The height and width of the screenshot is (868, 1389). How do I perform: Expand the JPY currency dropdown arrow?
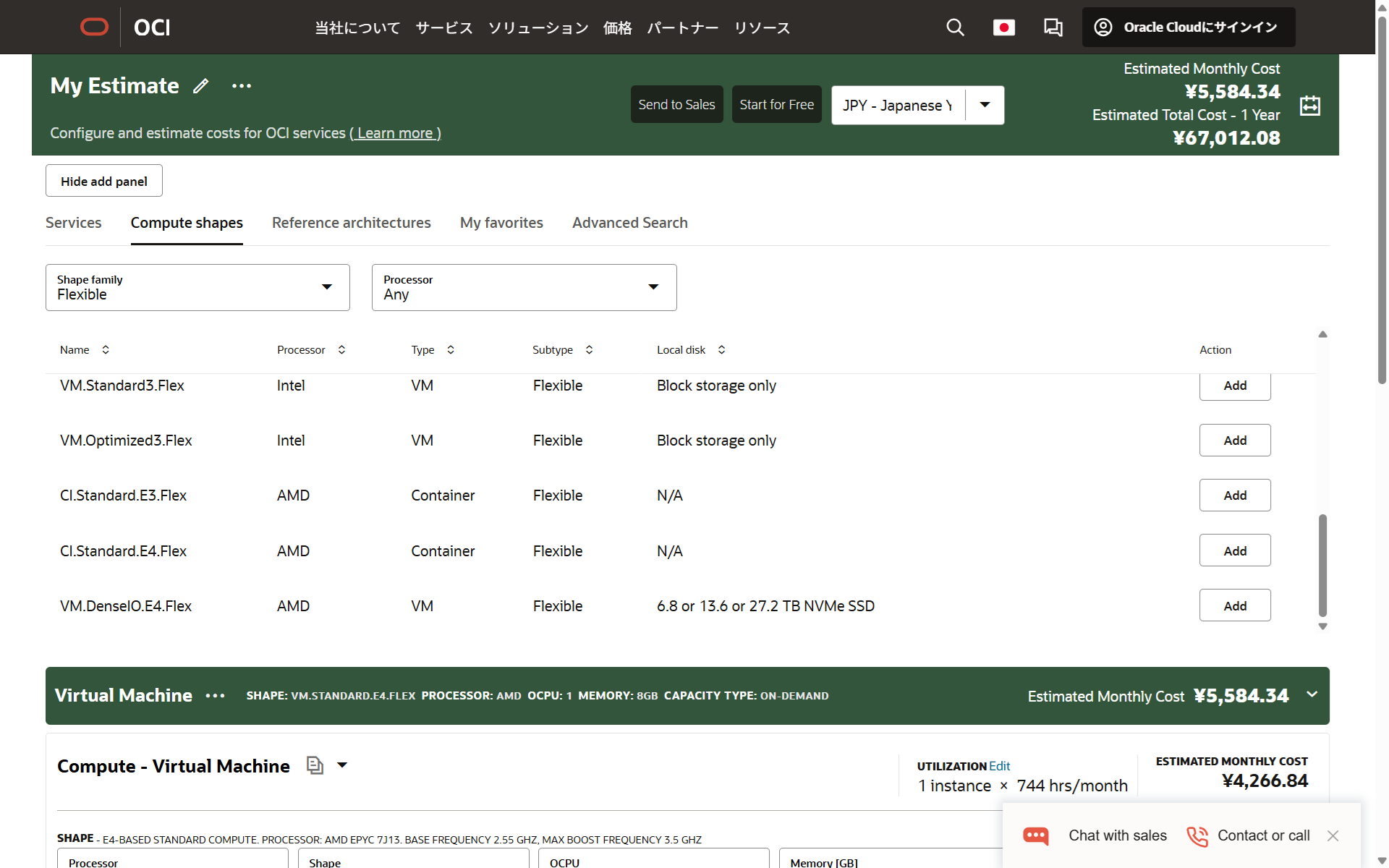click(x=985, y=105)
